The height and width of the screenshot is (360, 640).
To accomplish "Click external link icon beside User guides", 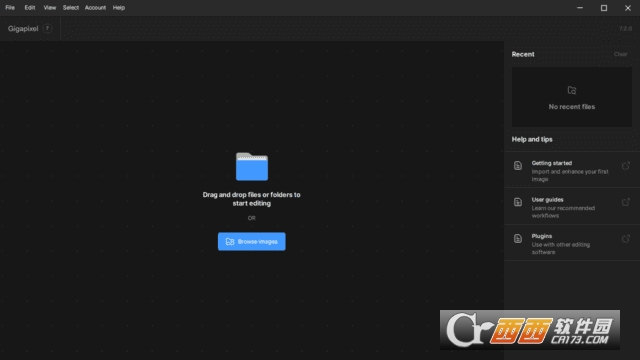I will [x=625, y=202].
